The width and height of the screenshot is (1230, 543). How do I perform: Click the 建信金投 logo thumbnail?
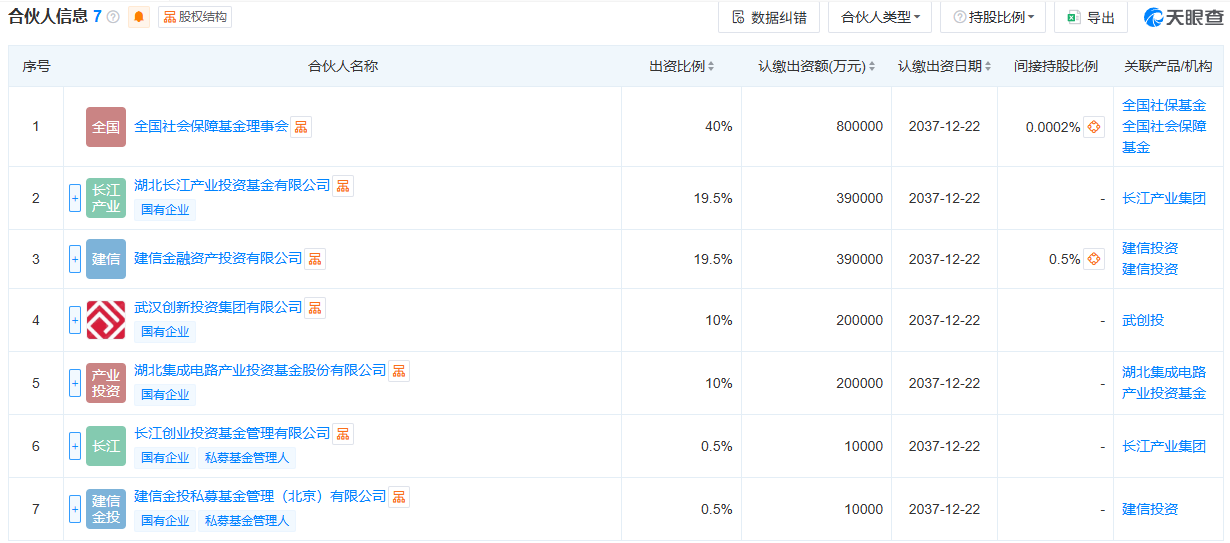point(106,509)
